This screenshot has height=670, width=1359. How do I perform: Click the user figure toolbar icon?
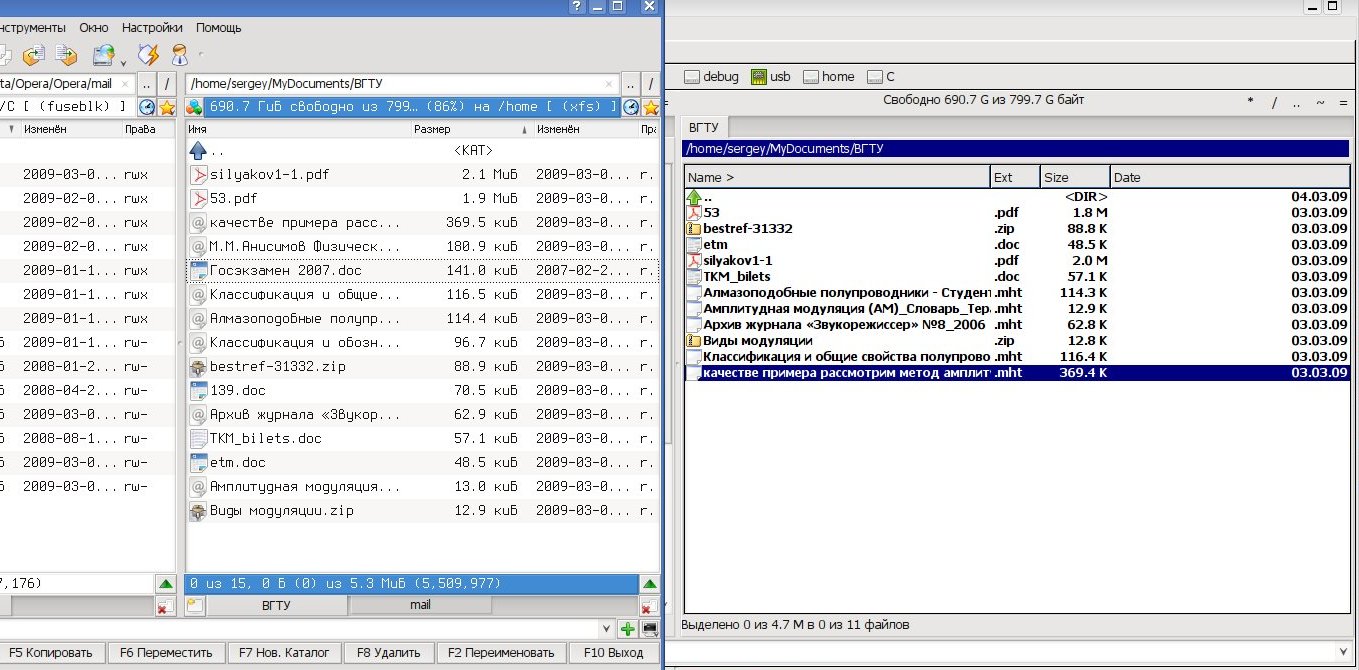tap(180, 54)
